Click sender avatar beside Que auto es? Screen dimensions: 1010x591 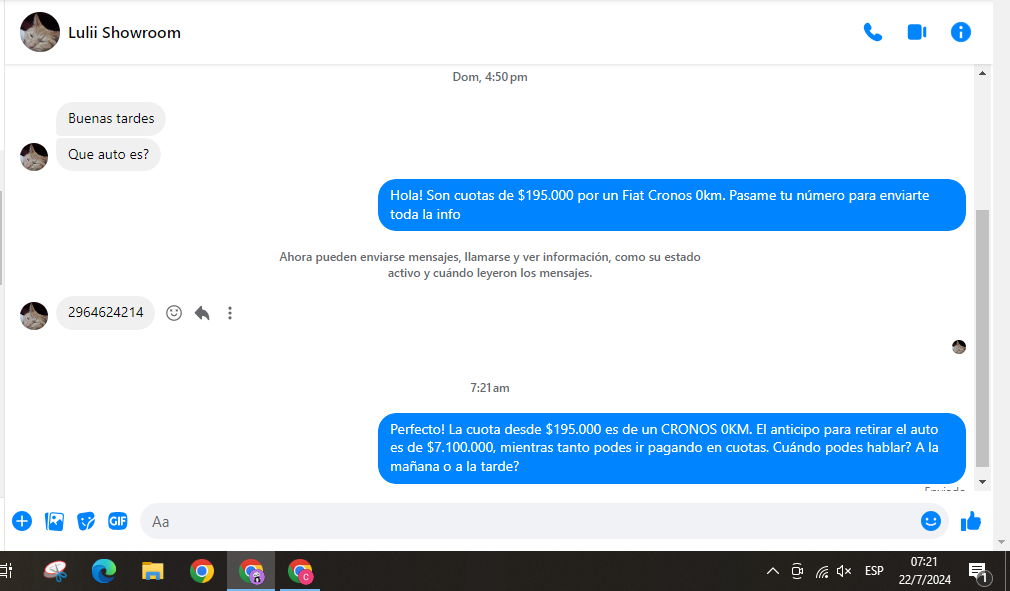[x=34, y=157]
